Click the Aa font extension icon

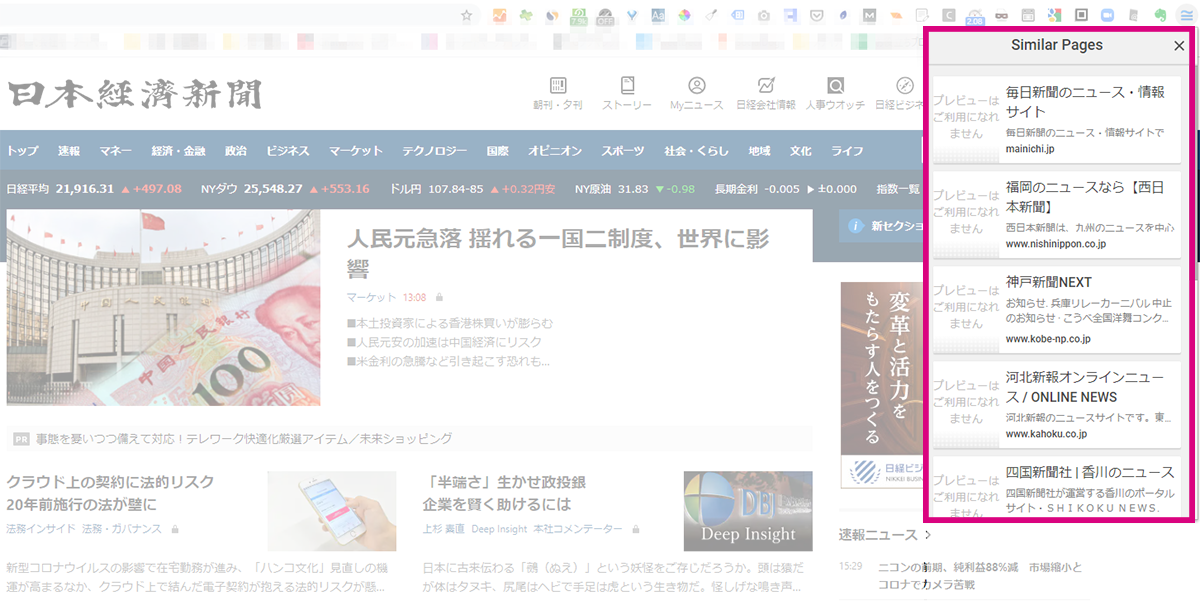658,15
